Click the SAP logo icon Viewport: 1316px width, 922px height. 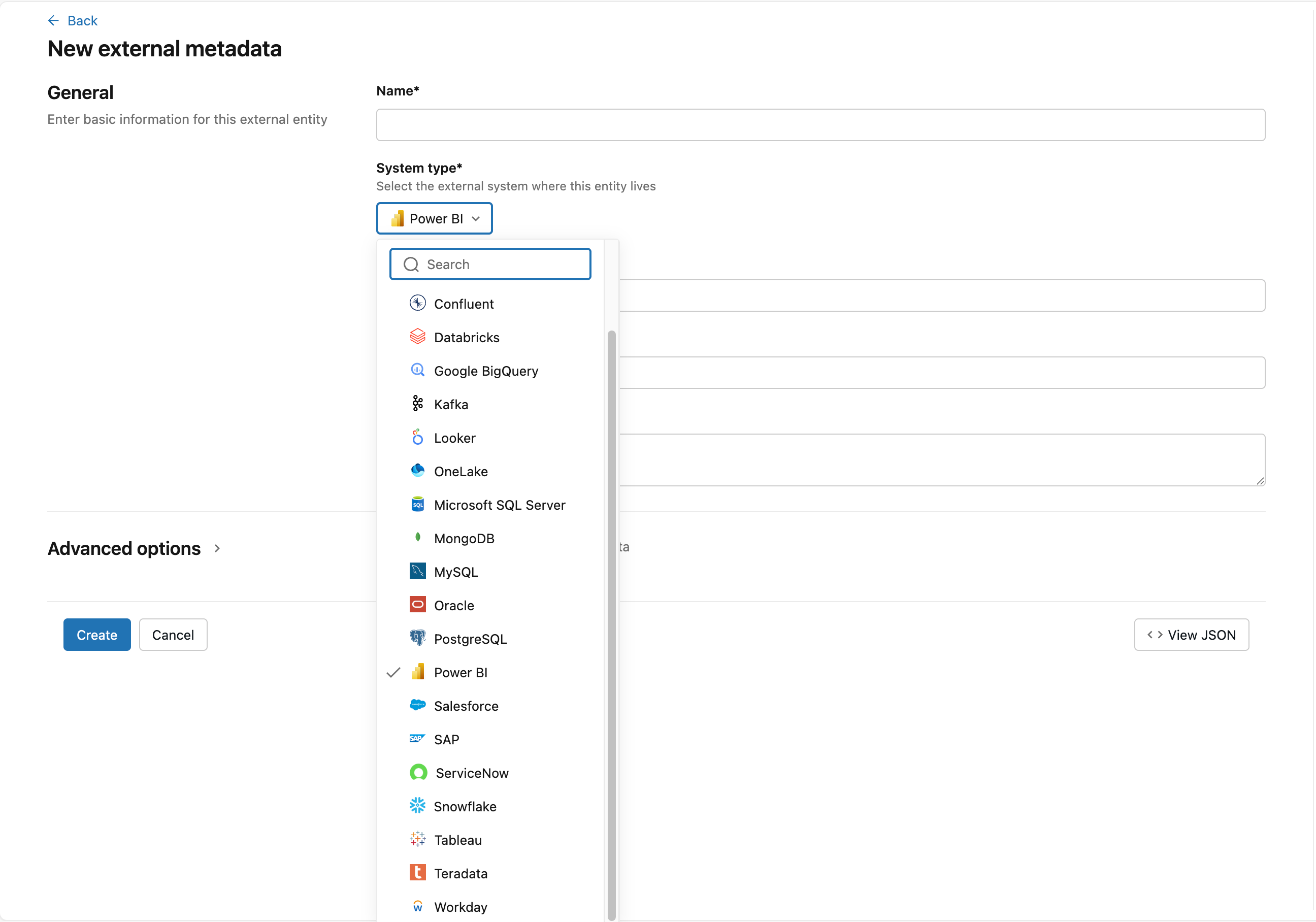click(417, 739)
